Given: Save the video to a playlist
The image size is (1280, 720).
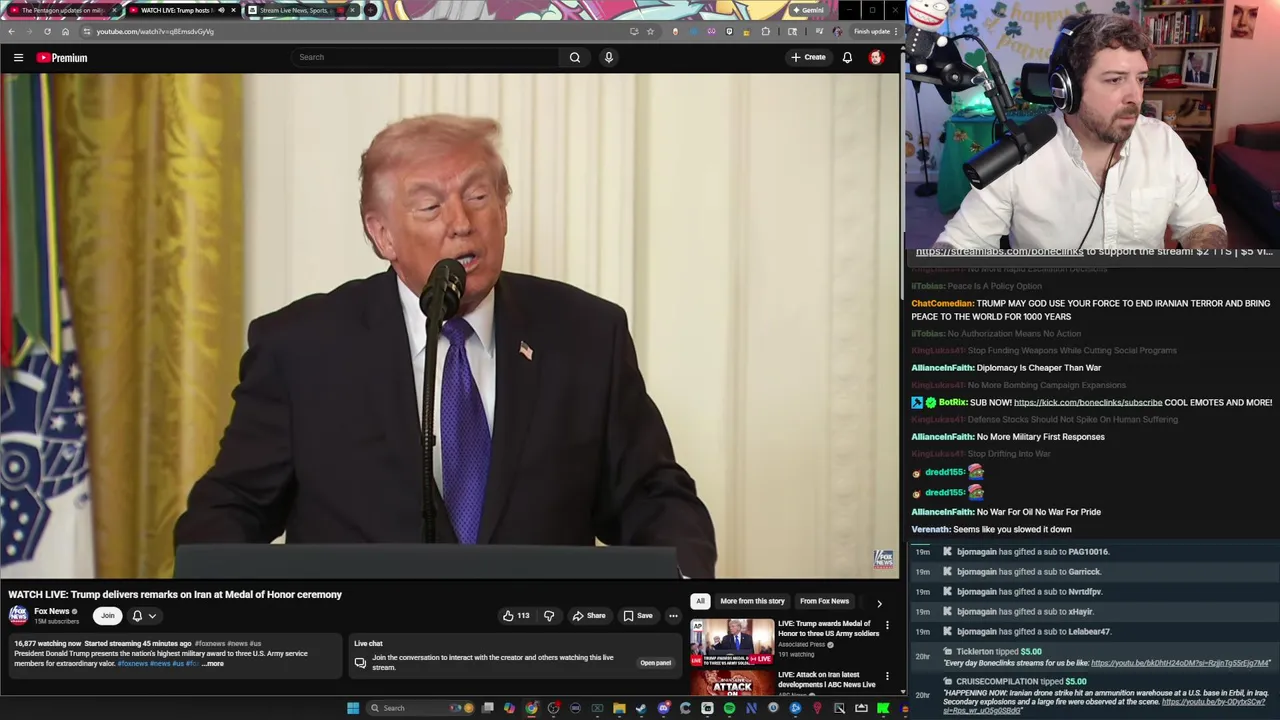Looking at the screenshot, I should point(637,616).
